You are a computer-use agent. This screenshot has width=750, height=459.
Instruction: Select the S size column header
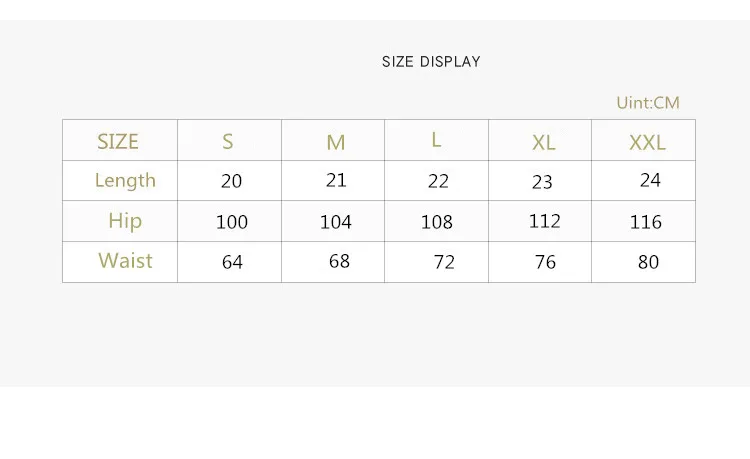click(x=228, y=142)
